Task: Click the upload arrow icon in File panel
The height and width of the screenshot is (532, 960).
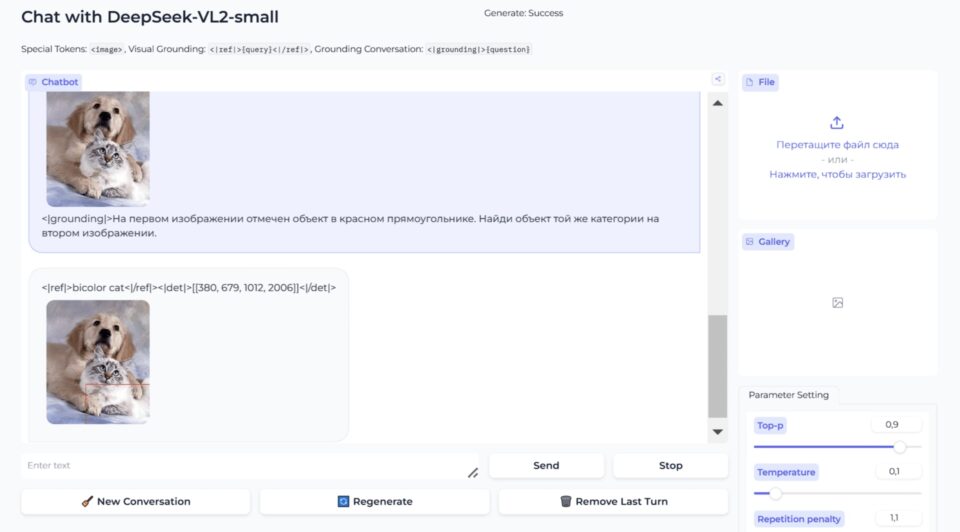Action: (837, 123)
